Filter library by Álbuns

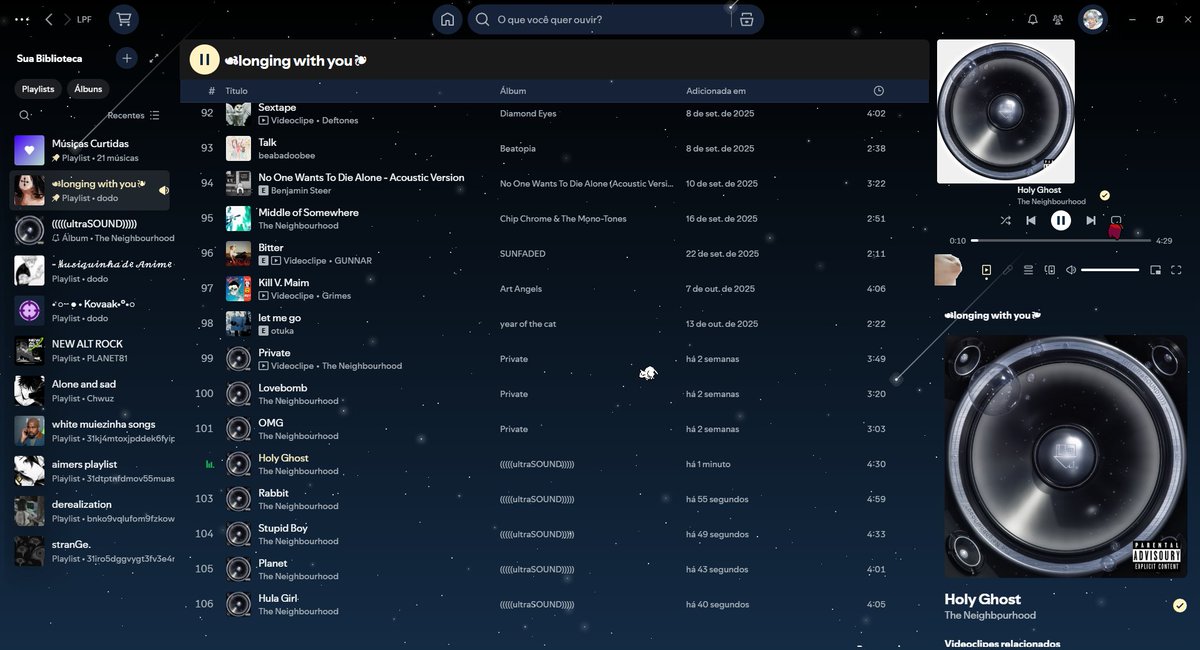click(x=88, y=89)
